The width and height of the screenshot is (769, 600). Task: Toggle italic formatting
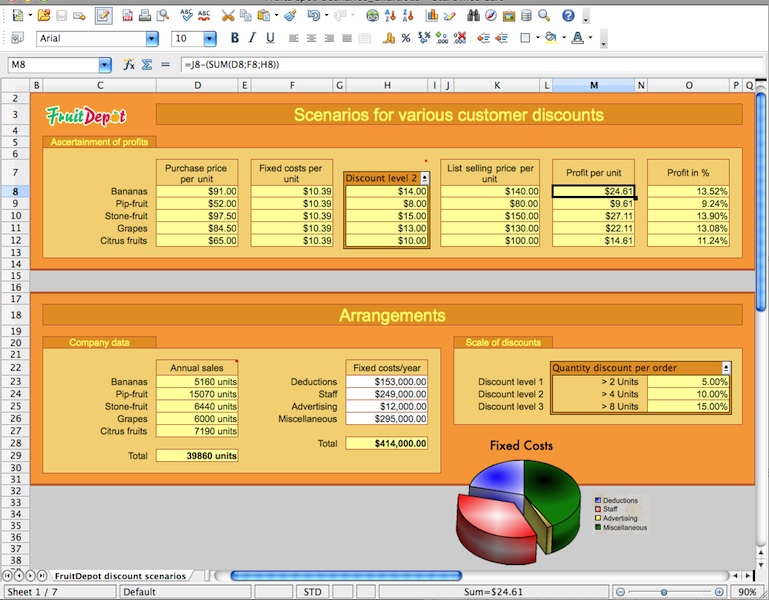pyautogui.click(x=252, y=39)
